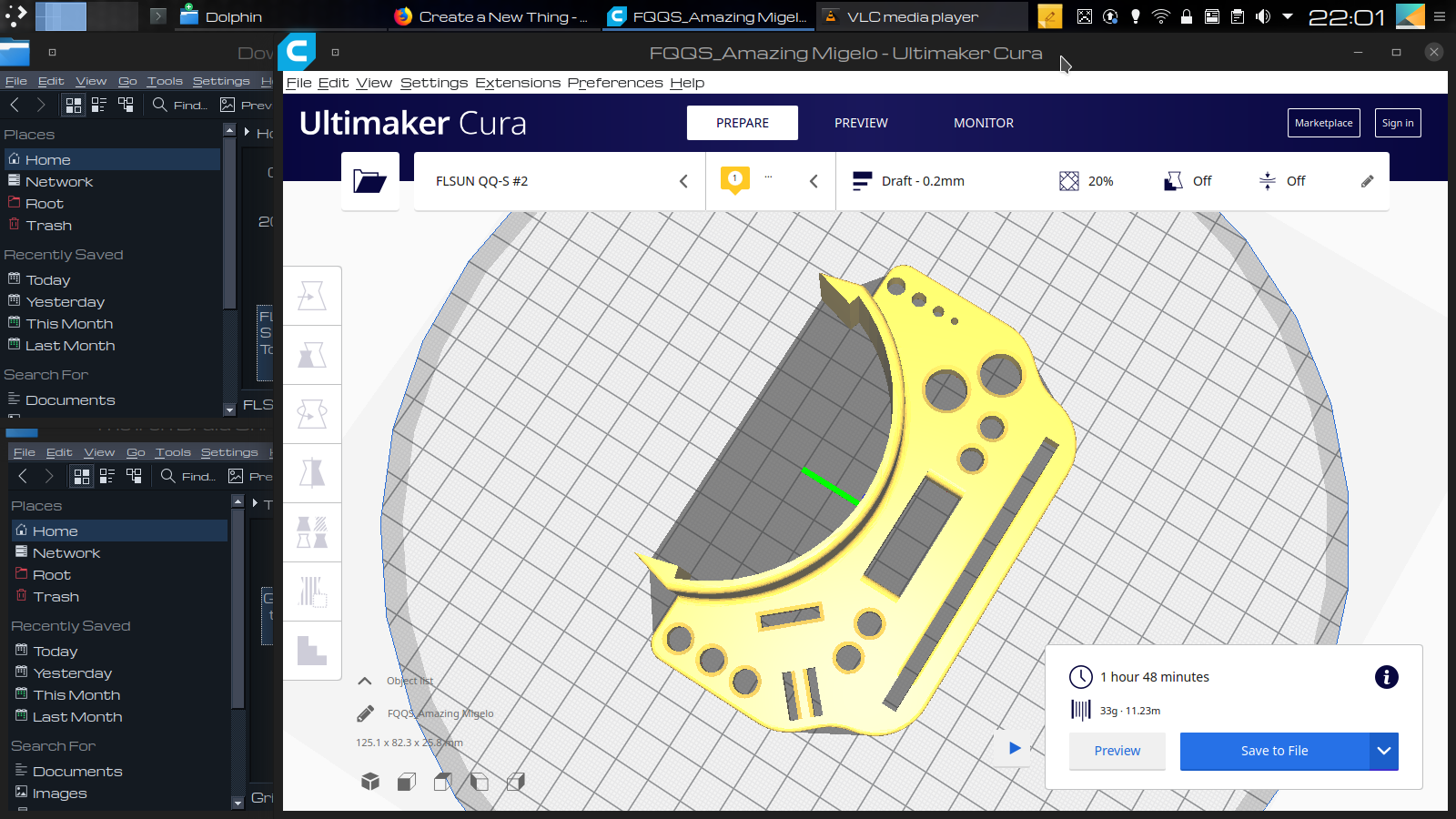Click the 1 hour 48 minutes estimate
This screenshot has width=1456, height=819.
pyautogui.click(x=1155, y=677)
